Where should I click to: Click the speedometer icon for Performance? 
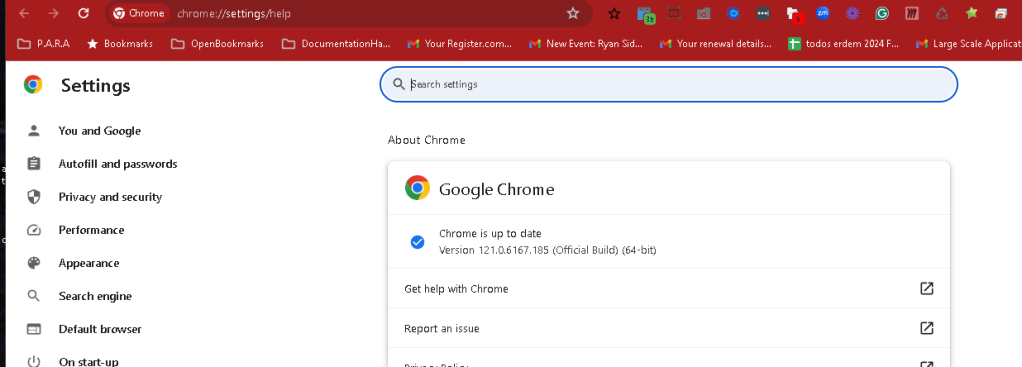(x=34, y=230)
